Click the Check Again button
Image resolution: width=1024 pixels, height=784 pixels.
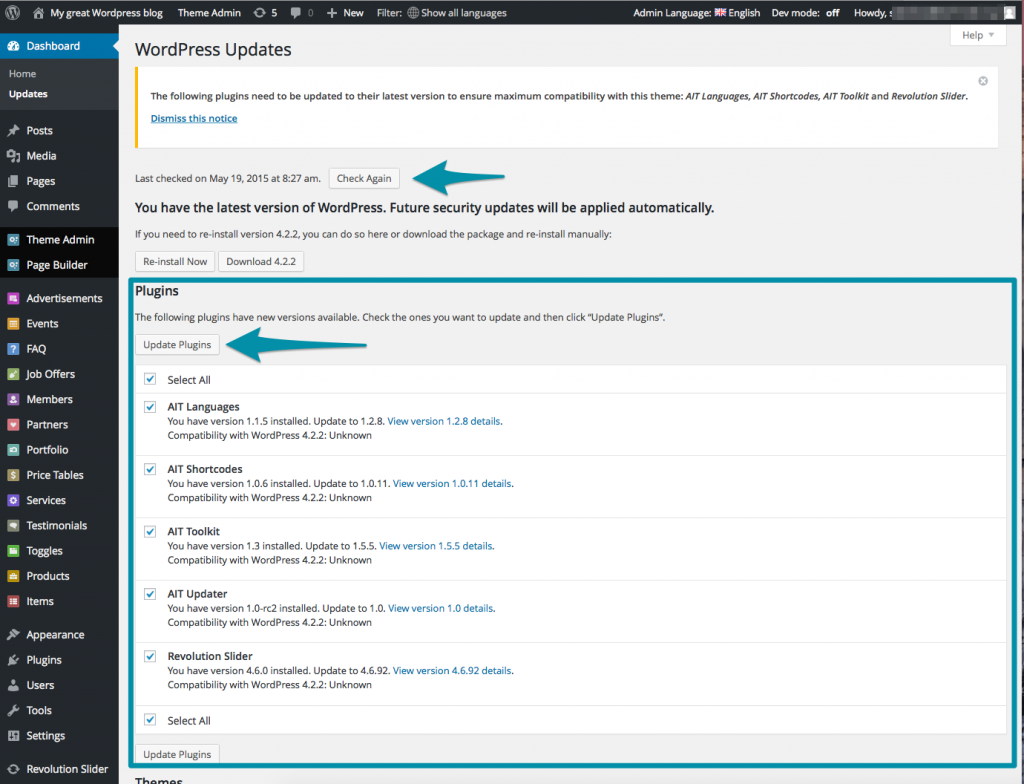point(364,178)
